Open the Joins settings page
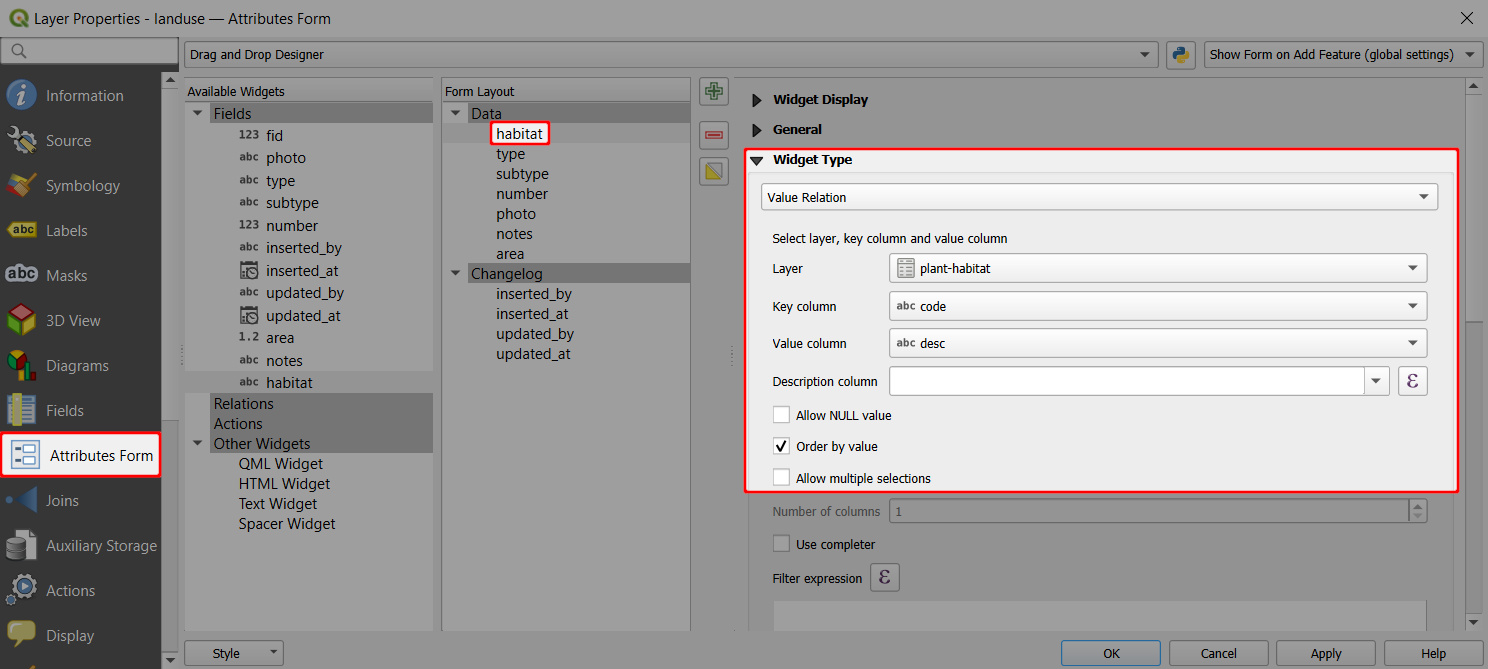 (x=80, y=501)
